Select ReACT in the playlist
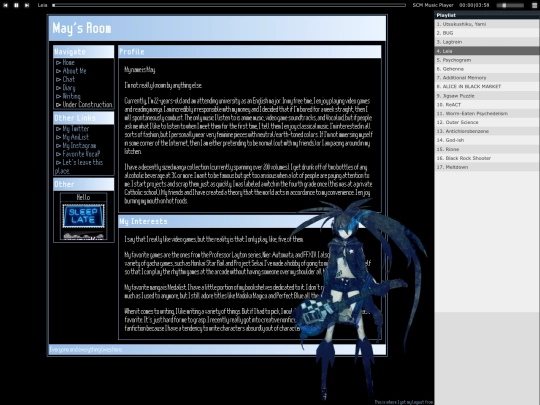This screenshot has height=405, width=540. pyautogui.click(x=487, y=105)
